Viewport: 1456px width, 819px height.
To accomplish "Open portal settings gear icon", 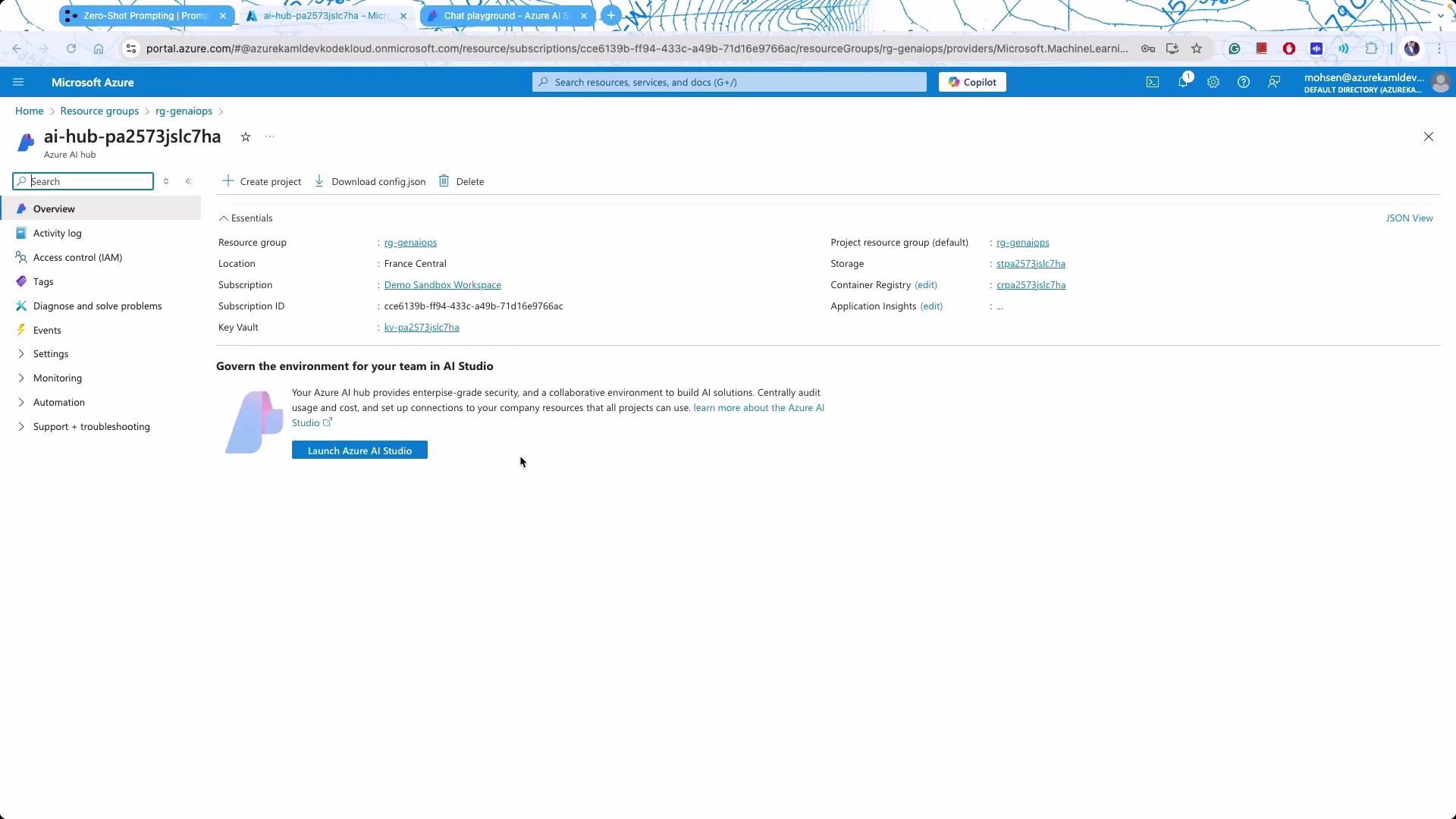I will coord(1213,82).
